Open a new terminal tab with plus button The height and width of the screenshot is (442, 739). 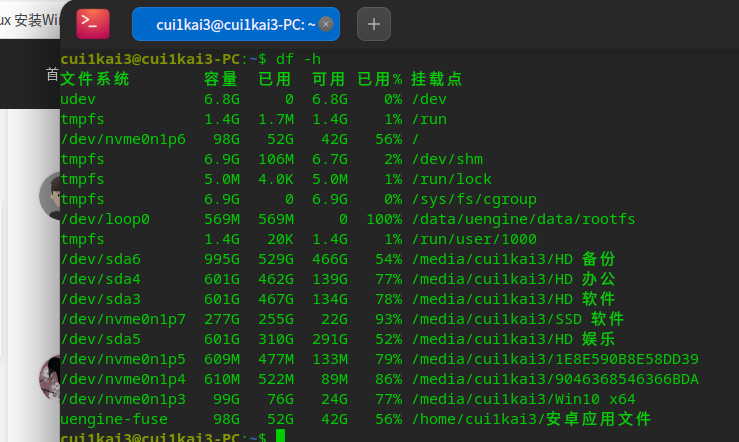373,24
